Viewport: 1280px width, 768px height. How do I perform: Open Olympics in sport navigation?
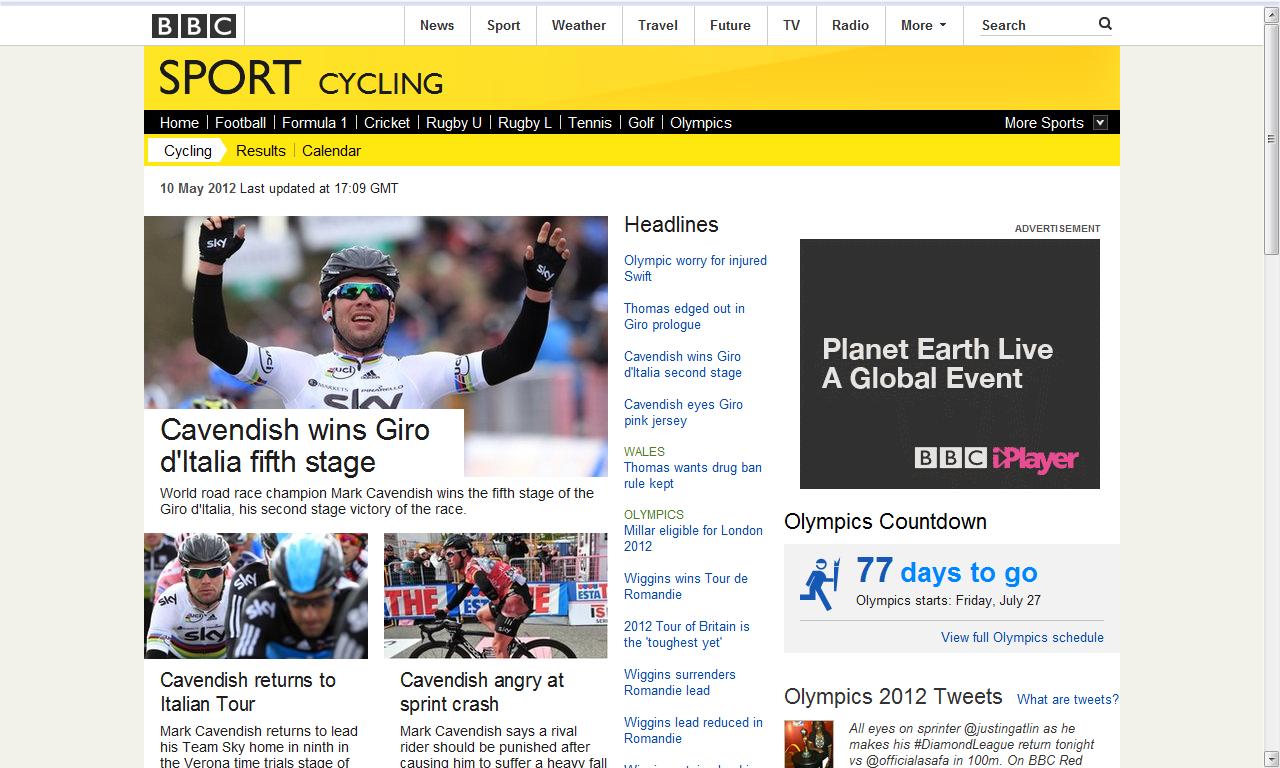(x=701, y=123)
